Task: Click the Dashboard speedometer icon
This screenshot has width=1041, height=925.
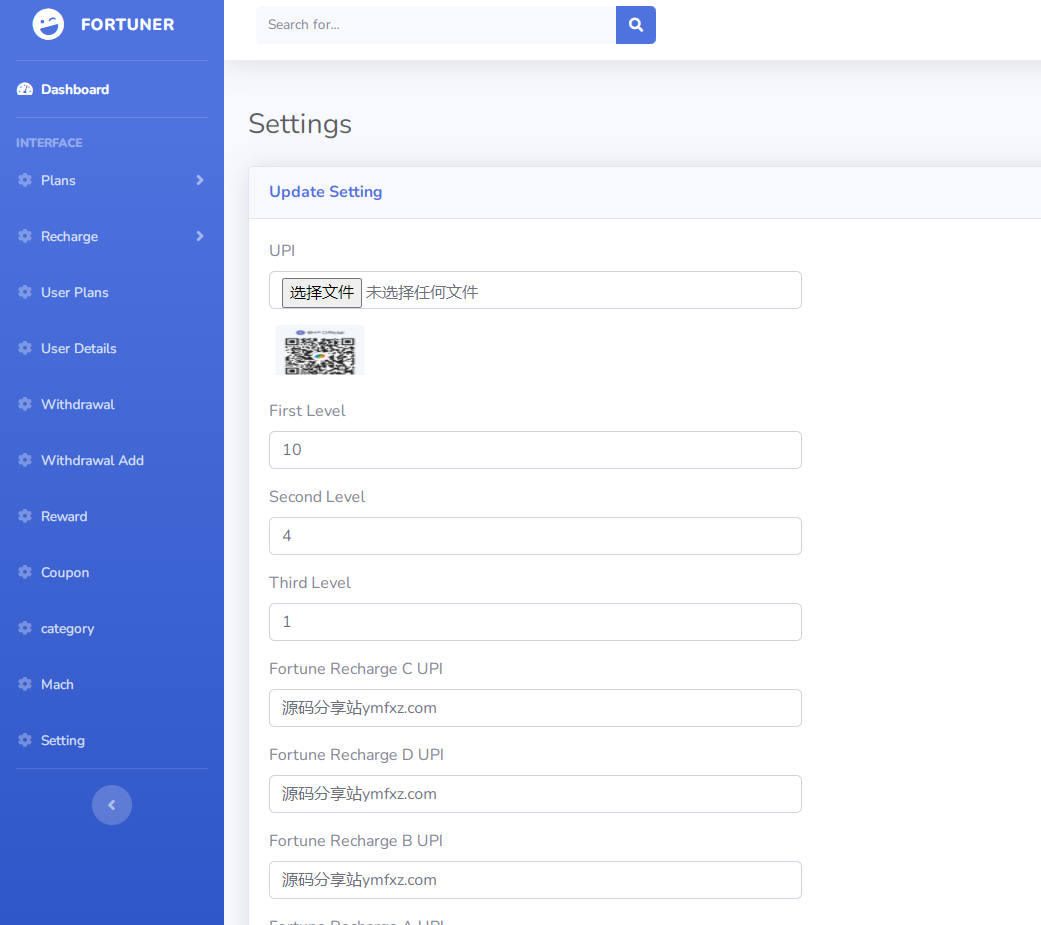Action: coord(25,90)
